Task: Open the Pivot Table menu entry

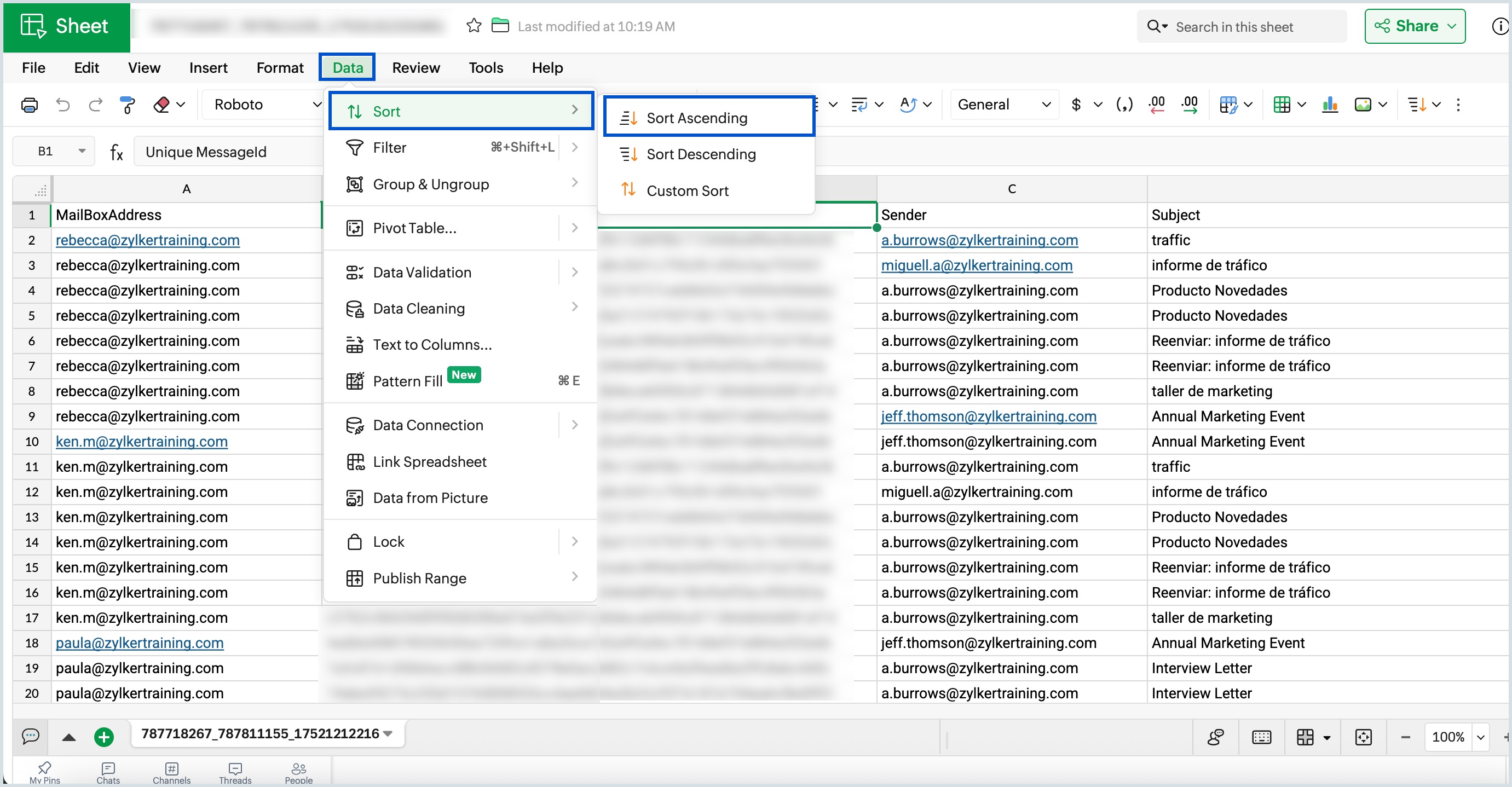Action: [414, 228]
